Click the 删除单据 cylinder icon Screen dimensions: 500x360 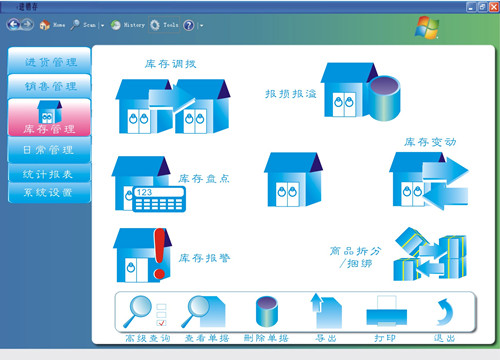(x=267, y=311)
